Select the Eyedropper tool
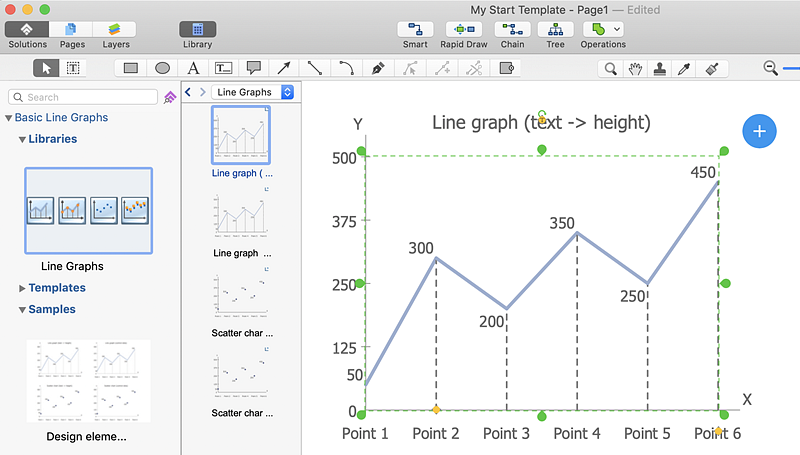The width and height of the screenshot is (800, 455). 685,69
